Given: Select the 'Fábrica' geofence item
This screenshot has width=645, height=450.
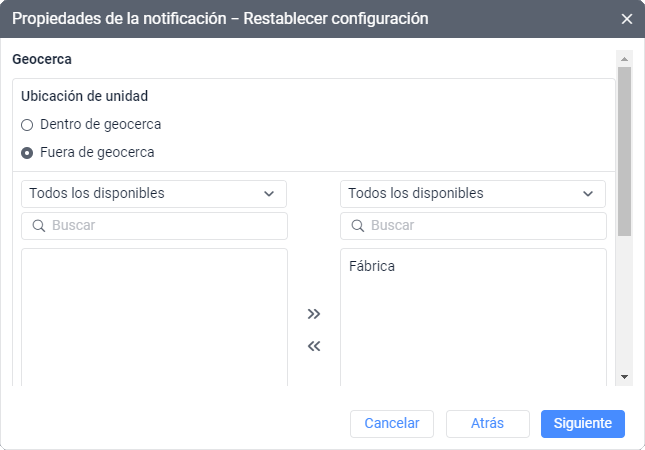Looking at the screenshot, I should (373, 266).
